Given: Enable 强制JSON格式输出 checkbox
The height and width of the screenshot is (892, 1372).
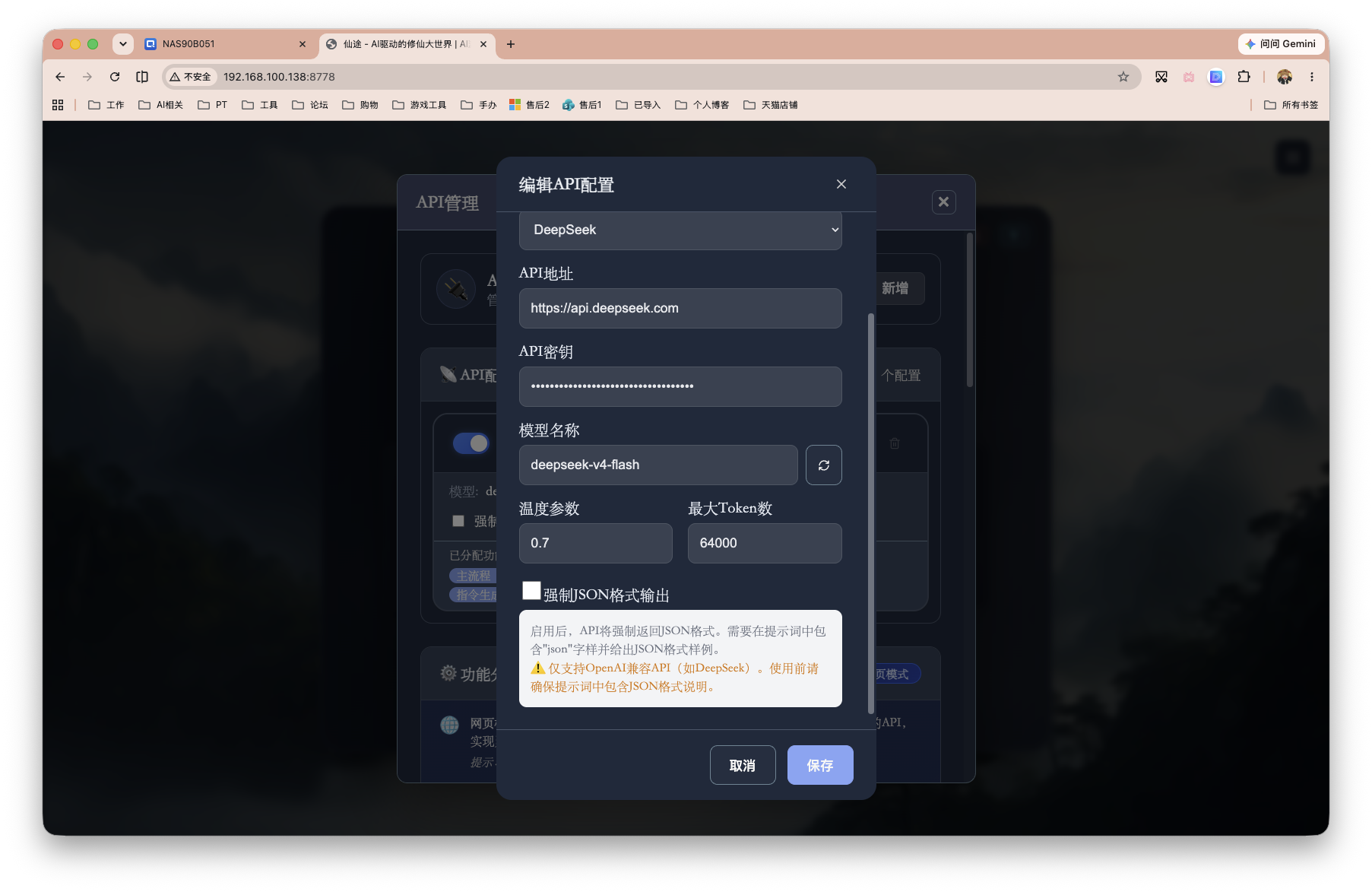Looking at the screenshot, I should click(x=531, y=590).
